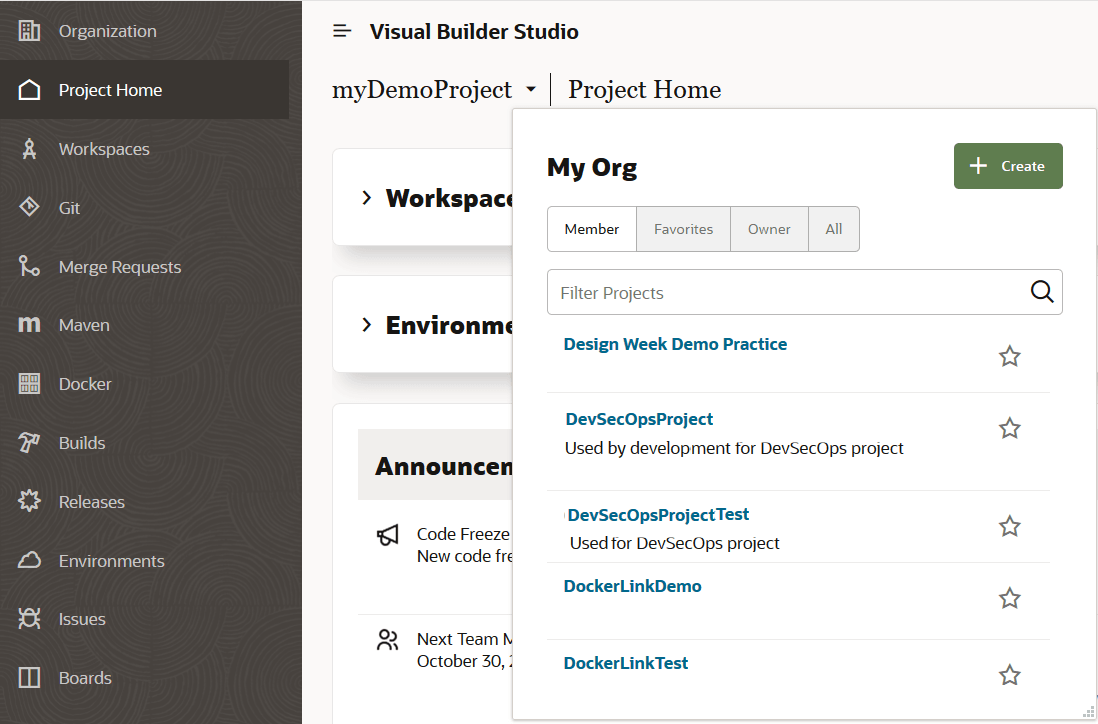Open Environments label in sidebar
Image resolution: width=1098 pixels, height=724 pixels.
[111, 561]
